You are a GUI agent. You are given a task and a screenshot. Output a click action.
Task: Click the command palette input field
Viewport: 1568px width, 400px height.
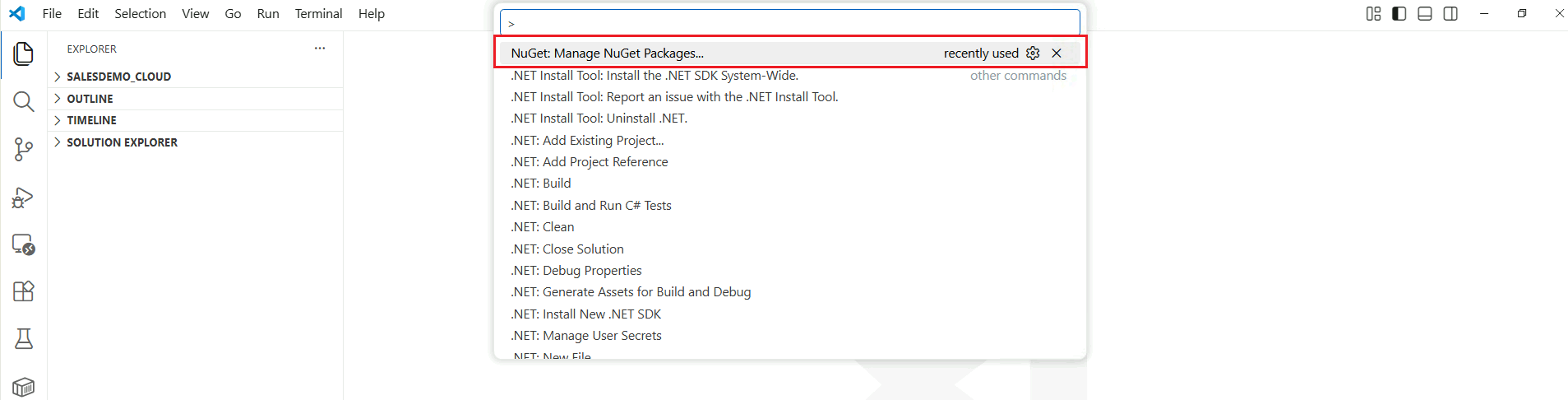click(x=789, y=23)
